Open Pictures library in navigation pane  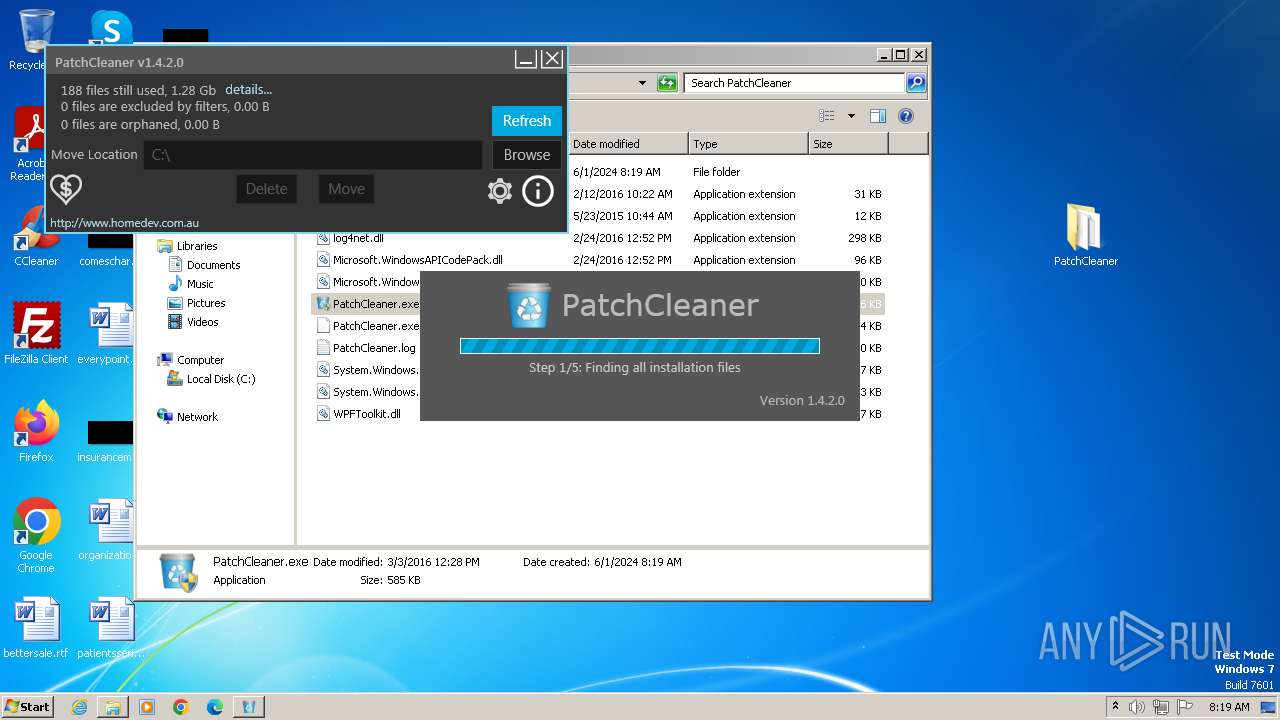[206, 303]
